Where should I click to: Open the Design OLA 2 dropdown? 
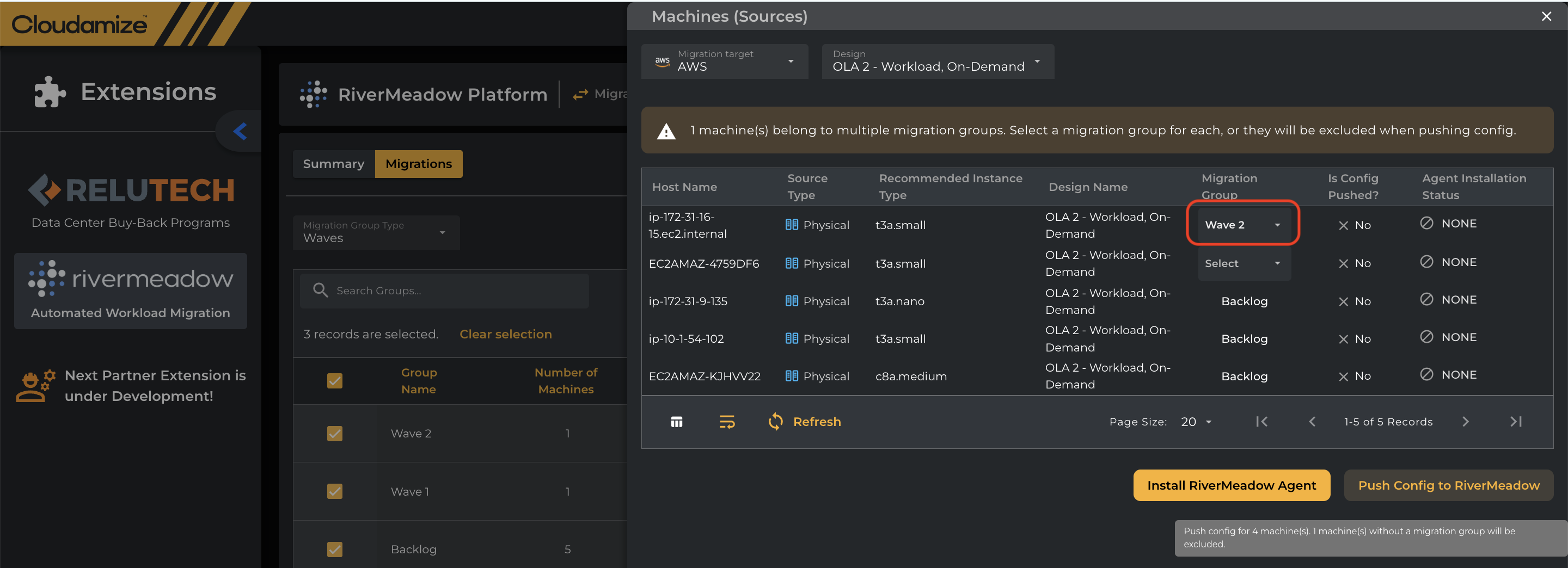coord(938,61)
